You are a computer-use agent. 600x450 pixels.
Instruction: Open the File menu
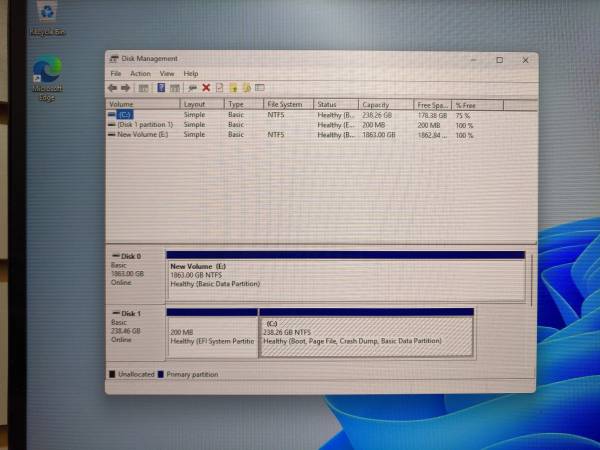[x=116, y=73]
